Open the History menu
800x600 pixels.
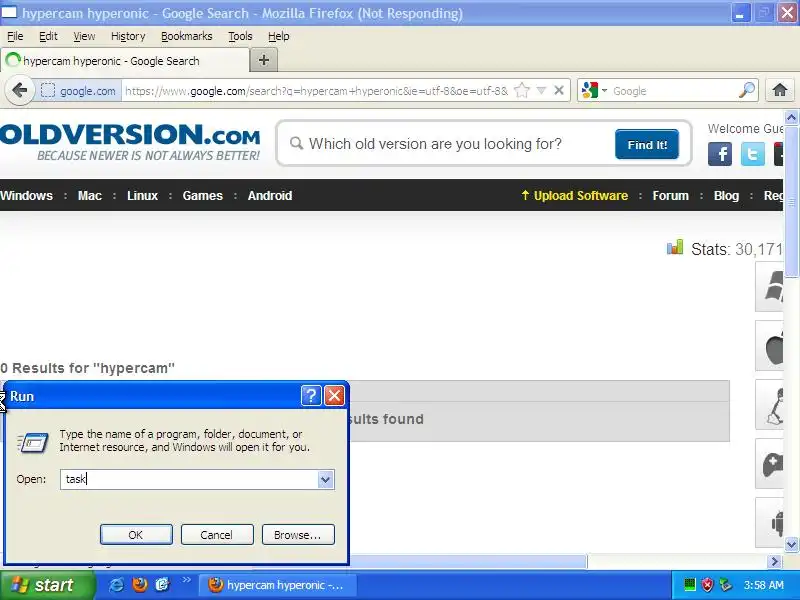(x=128, y=36)
